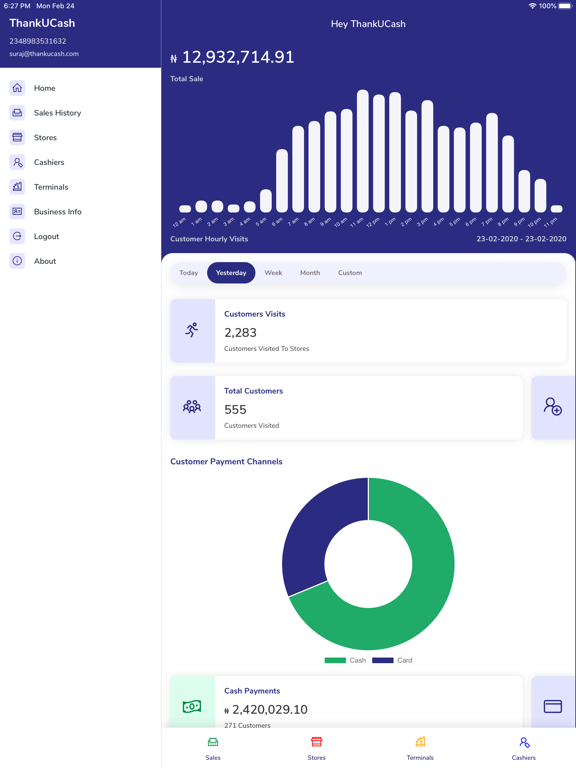Click the Home icon in sidebar
Viewport: 576px width, 768px height.
coord(17,88)
